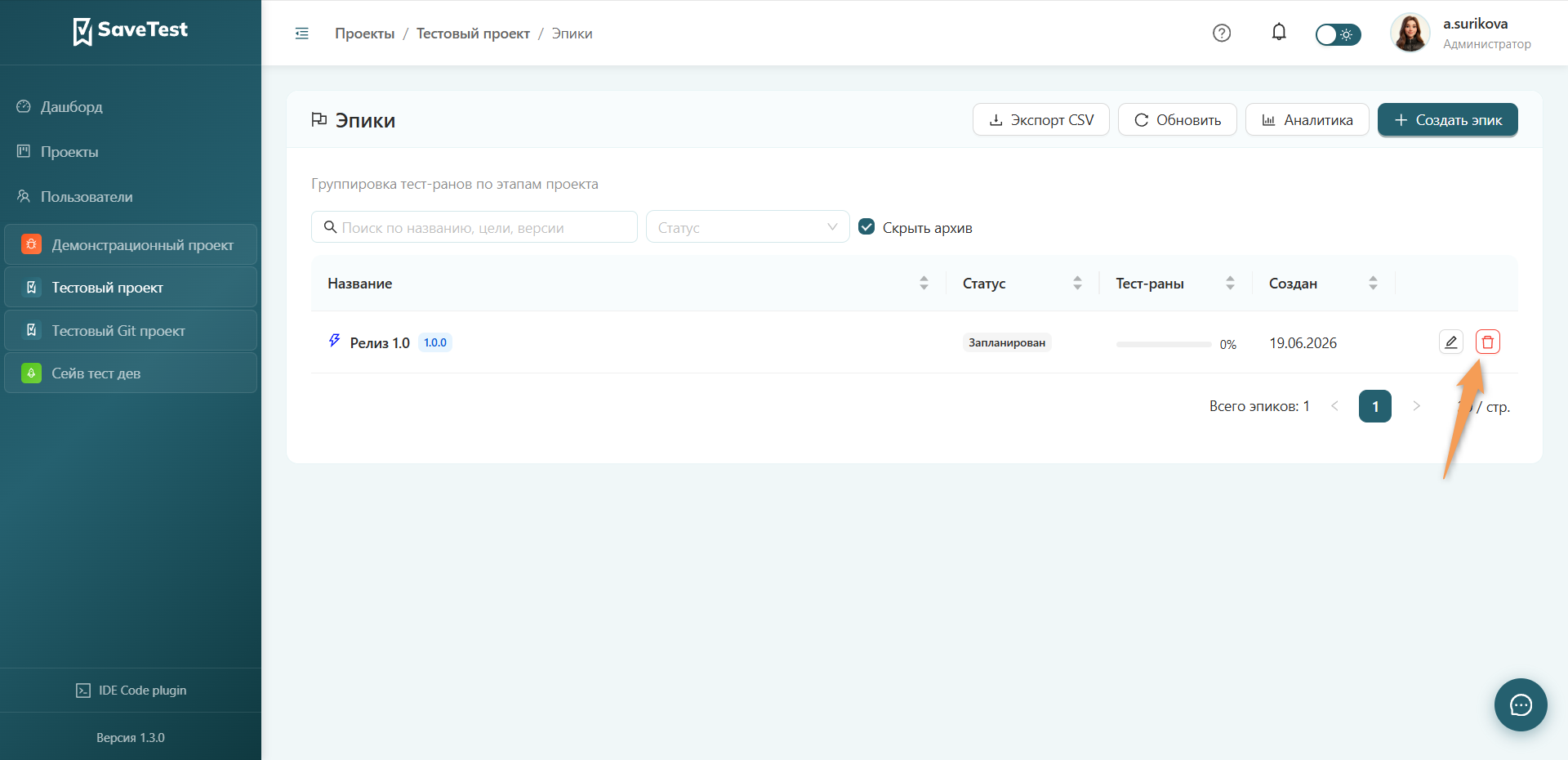Delete the Релиз 1.0 epic via trash icon

coord(1488,342)
